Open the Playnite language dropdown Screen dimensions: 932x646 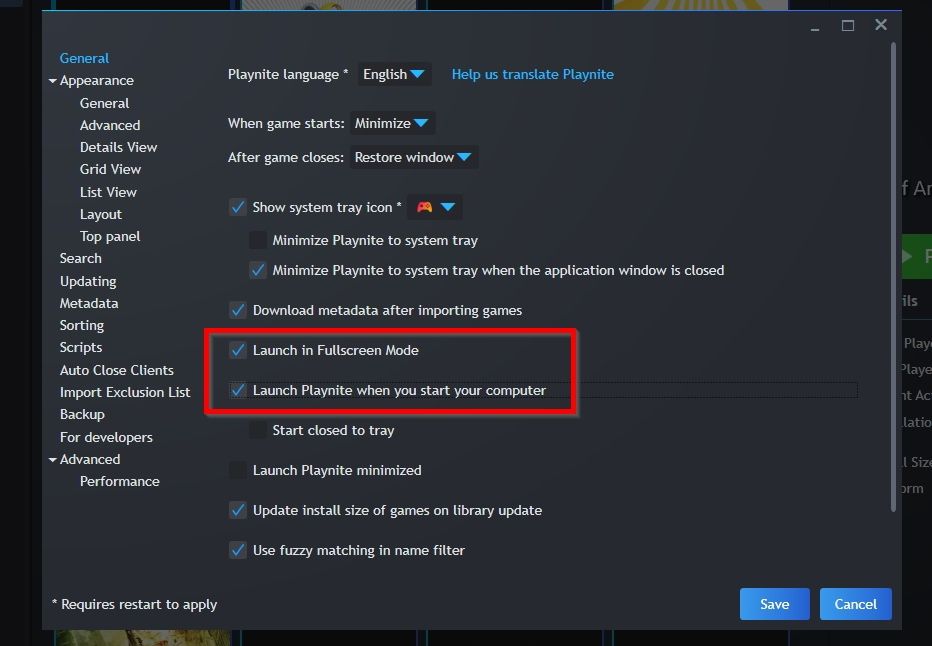click(x=393, y=73)
